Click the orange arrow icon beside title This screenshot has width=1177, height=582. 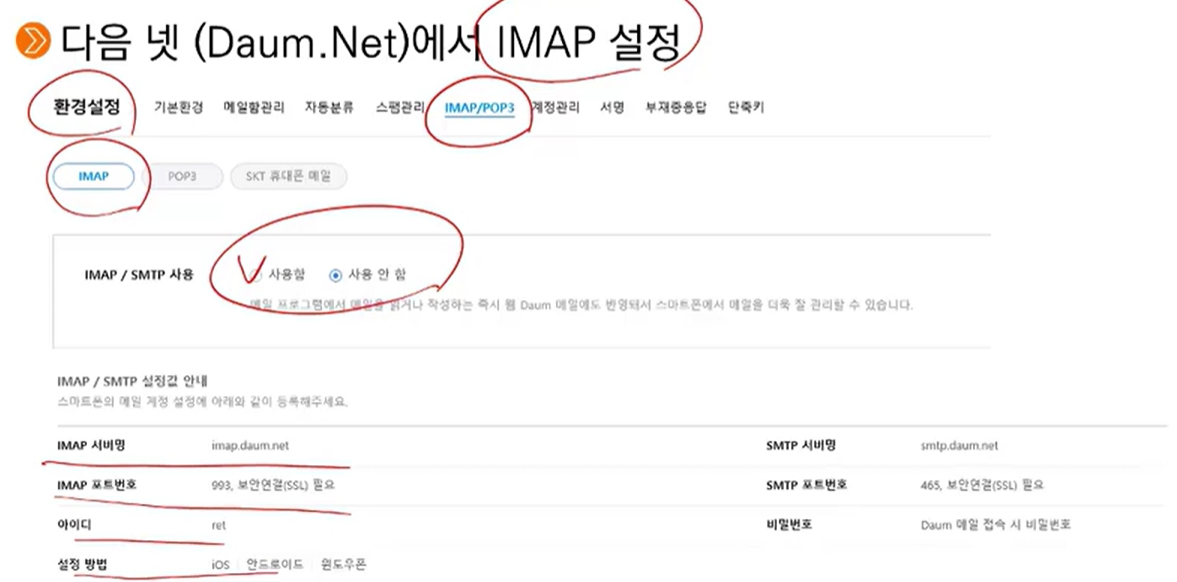32,41
